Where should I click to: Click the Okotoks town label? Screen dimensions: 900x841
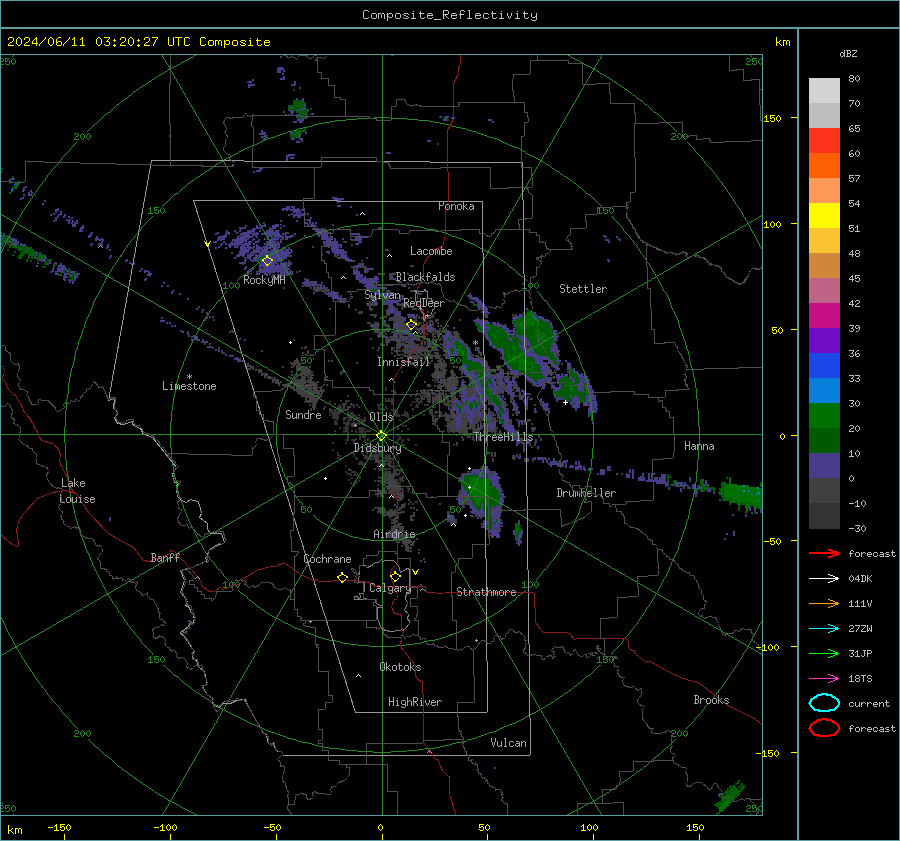coord(400,667)
